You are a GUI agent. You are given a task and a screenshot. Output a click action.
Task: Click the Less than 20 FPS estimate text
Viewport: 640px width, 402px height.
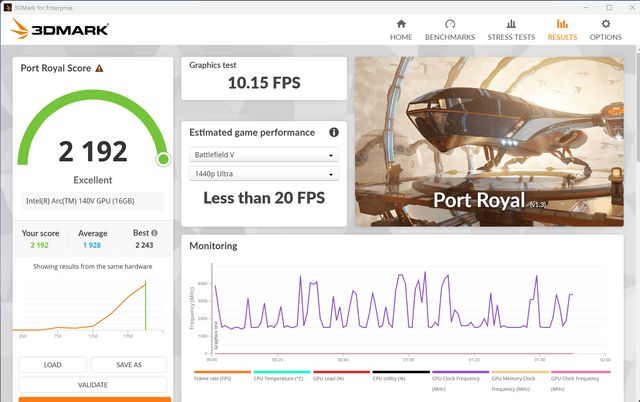pyautogui.click(x=264, y=198)
